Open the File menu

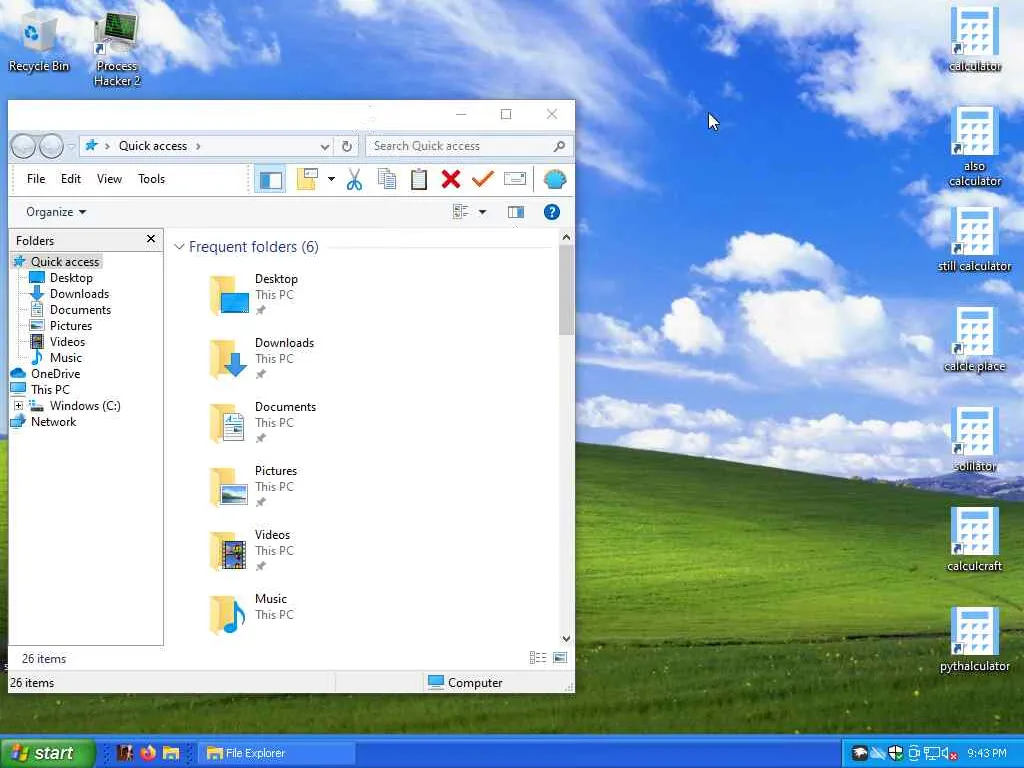36,179
